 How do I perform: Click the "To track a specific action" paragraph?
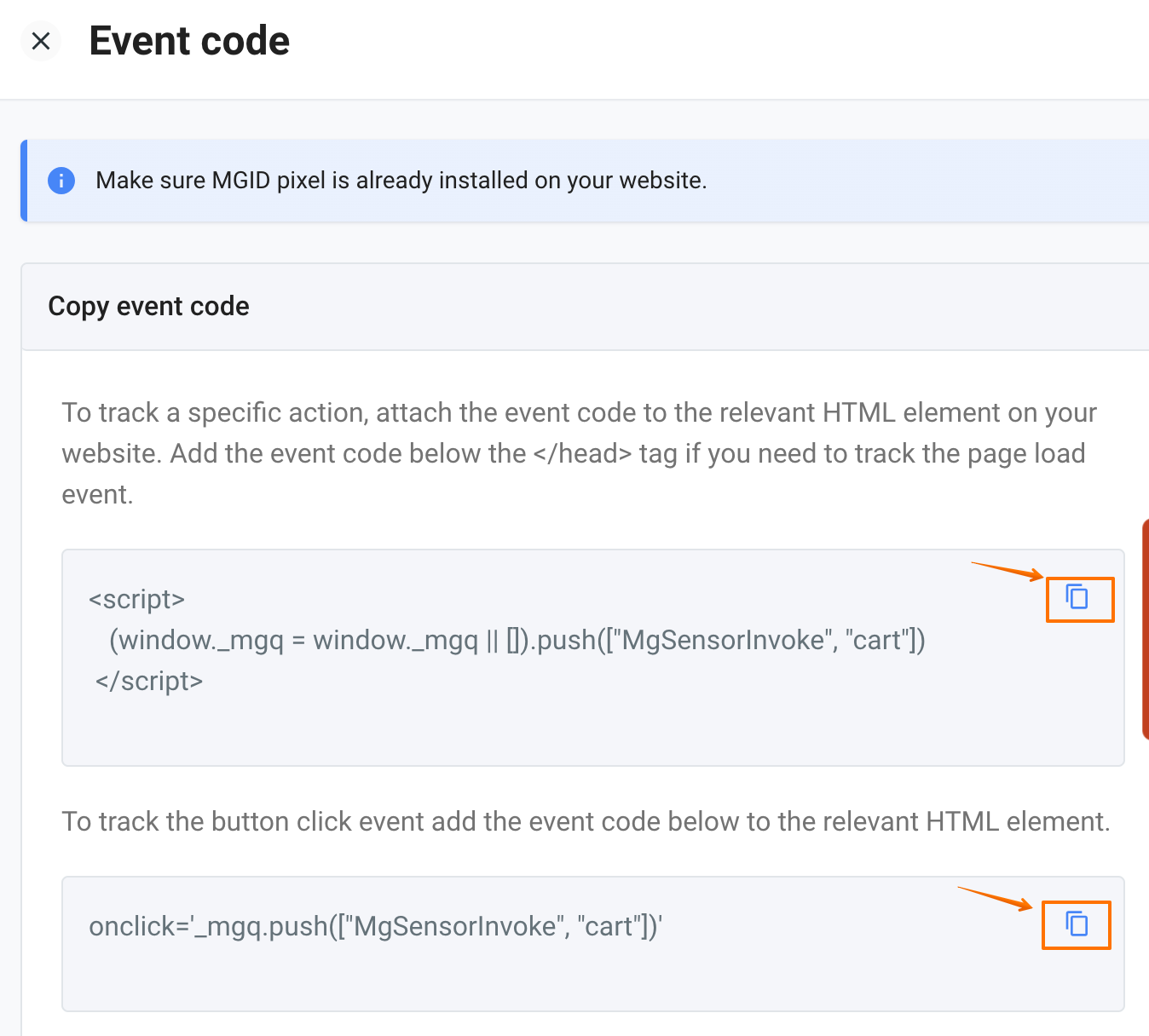(578, 413)
